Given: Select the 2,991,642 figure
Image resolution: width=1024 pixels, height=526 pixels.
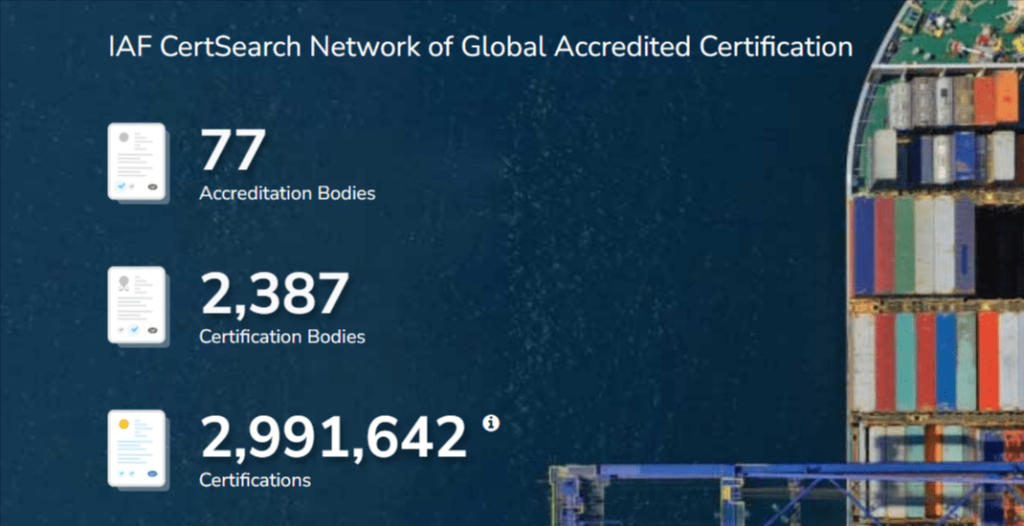Looking at the screenshot, I should (334, 438).
